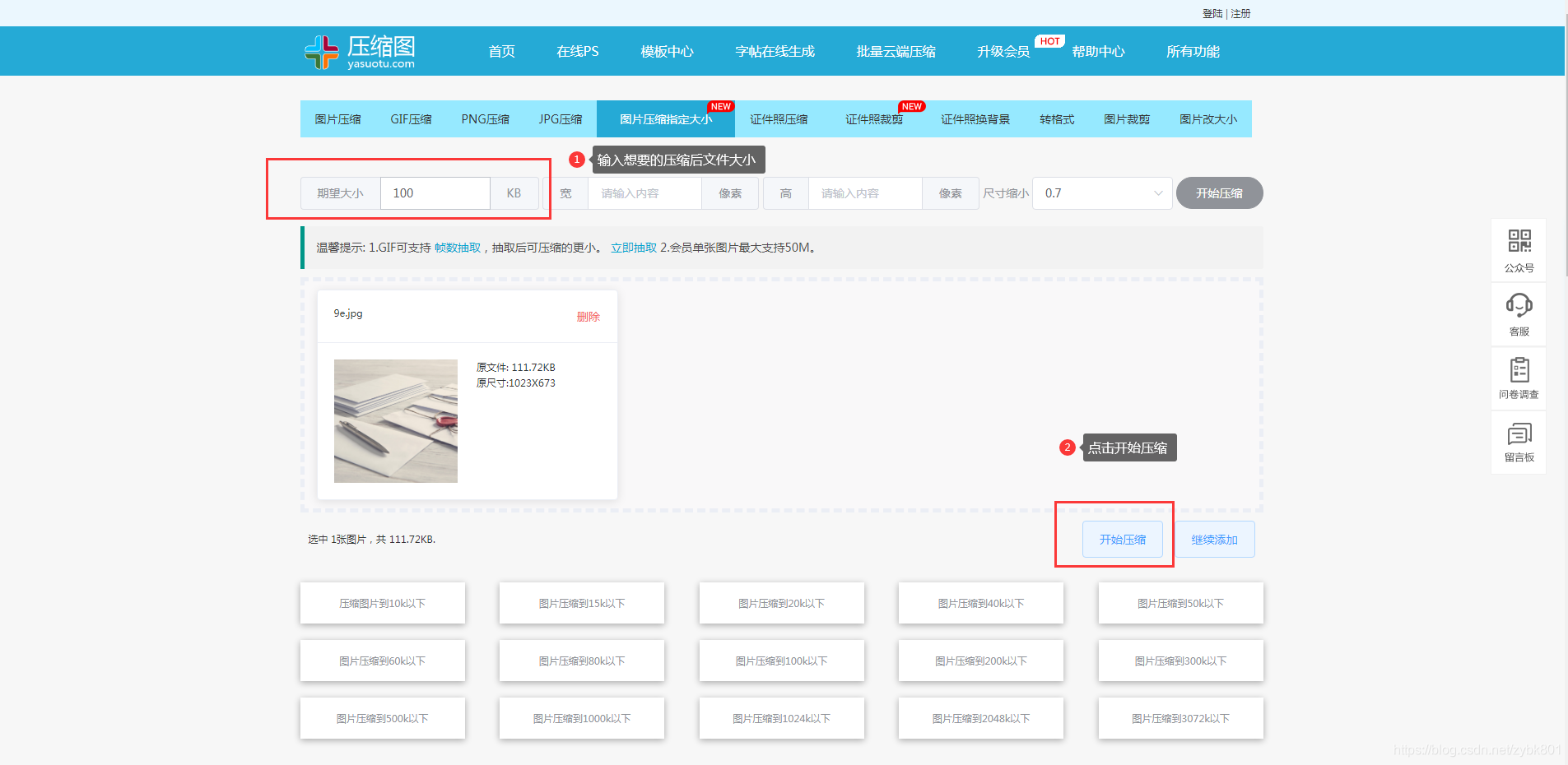Click 图片压缩到200k以下 shortcut button
This screenshot has height=765, width=1568.
point(981,661)
